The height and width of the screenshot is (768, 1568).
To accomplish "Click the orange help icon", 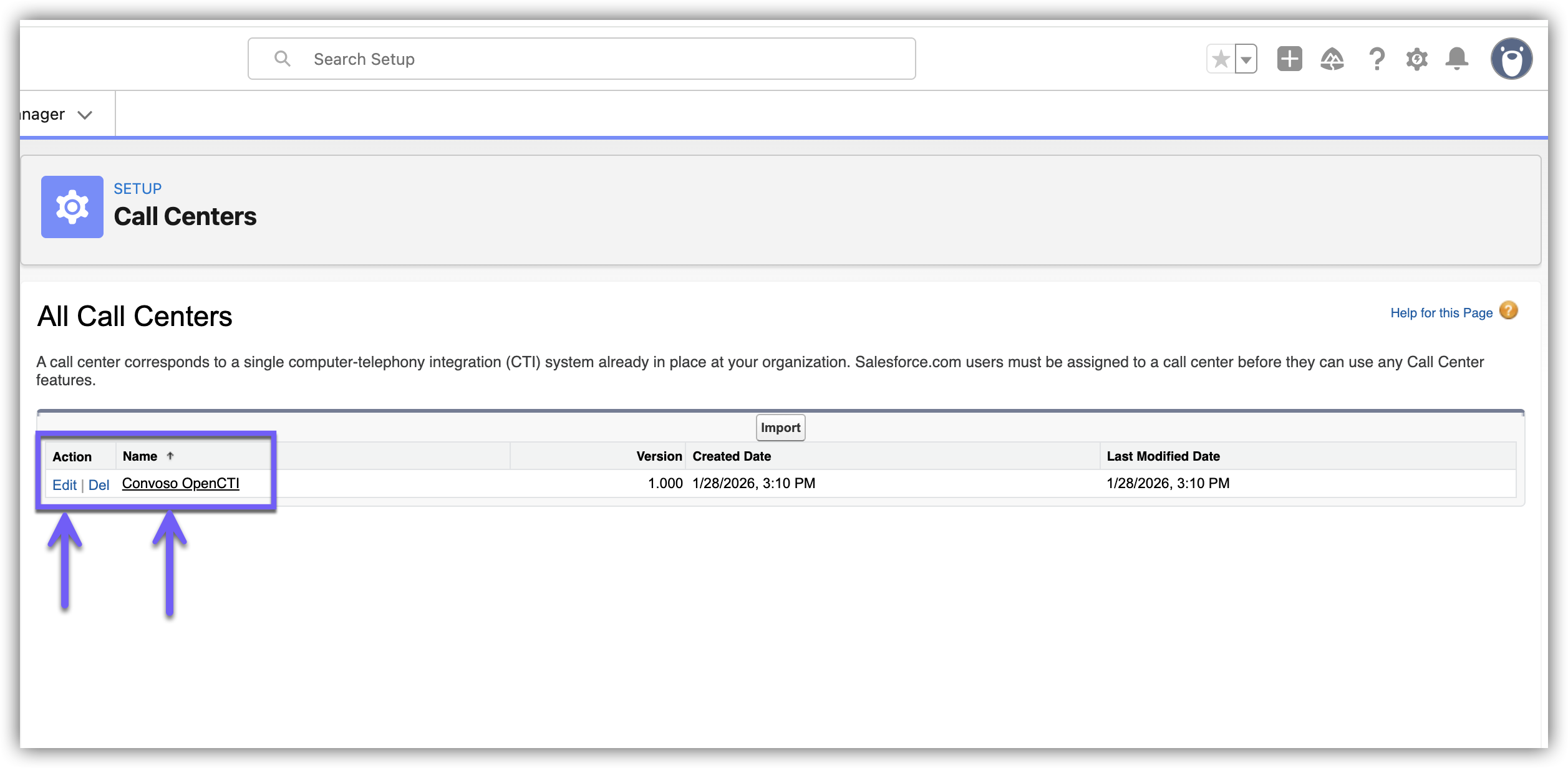I will click(x=1508, y=310).
